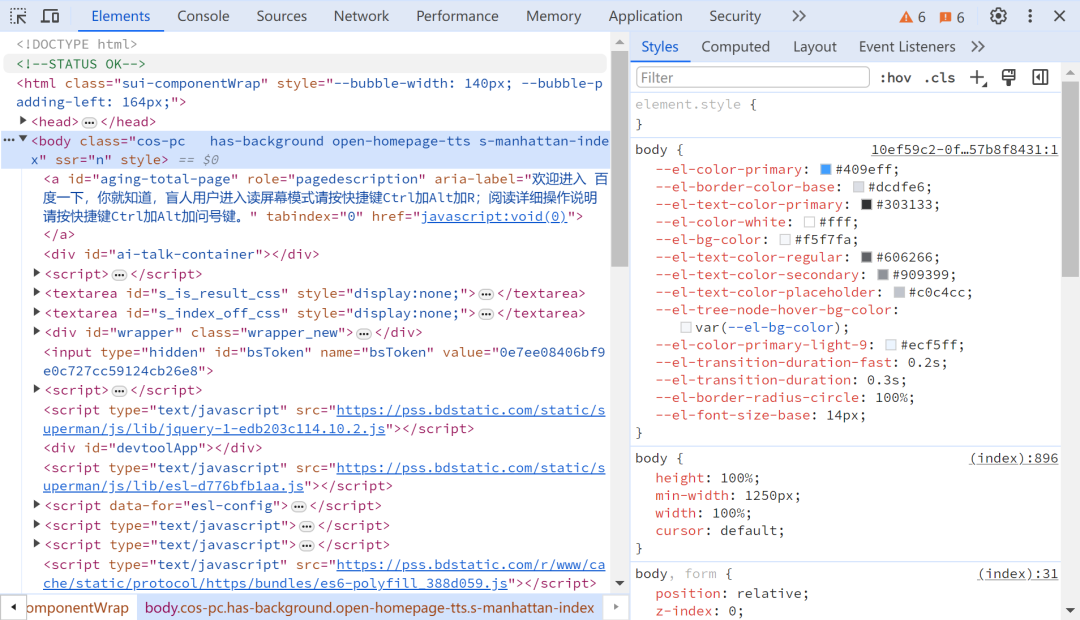Screen dimensions: 1080x620
Task: Click the #dcdfe6 color swatch
Action: [x=858, y=187]
